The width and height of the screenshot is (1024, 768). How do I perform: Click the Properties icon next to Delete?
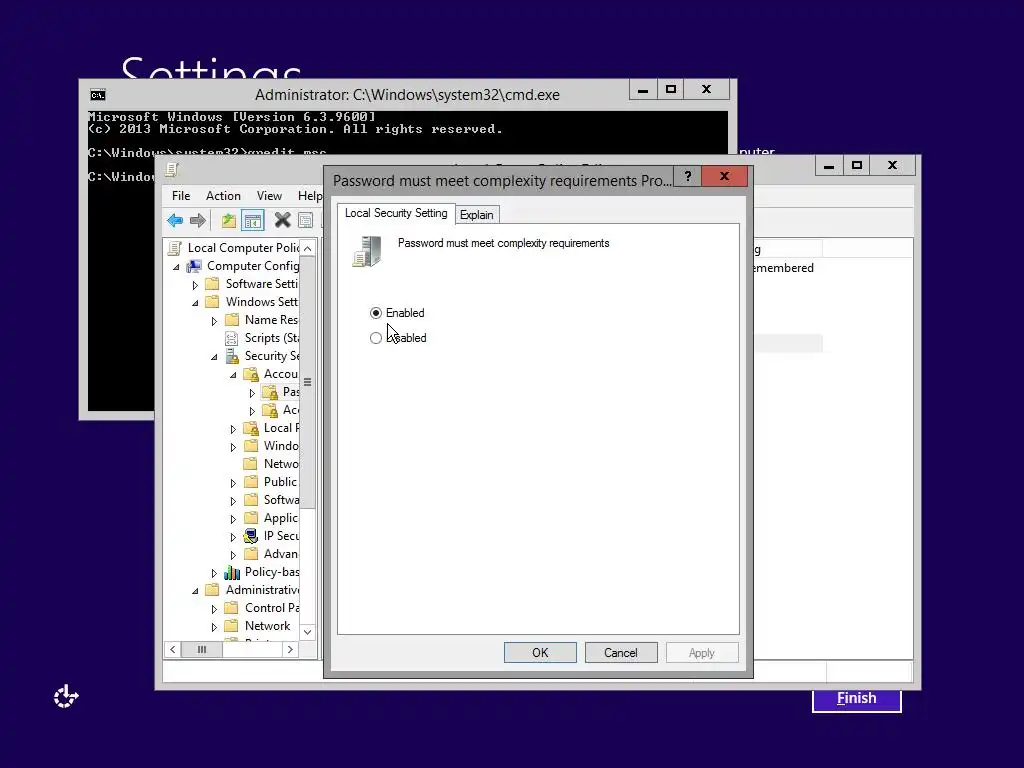pos(306,221)
